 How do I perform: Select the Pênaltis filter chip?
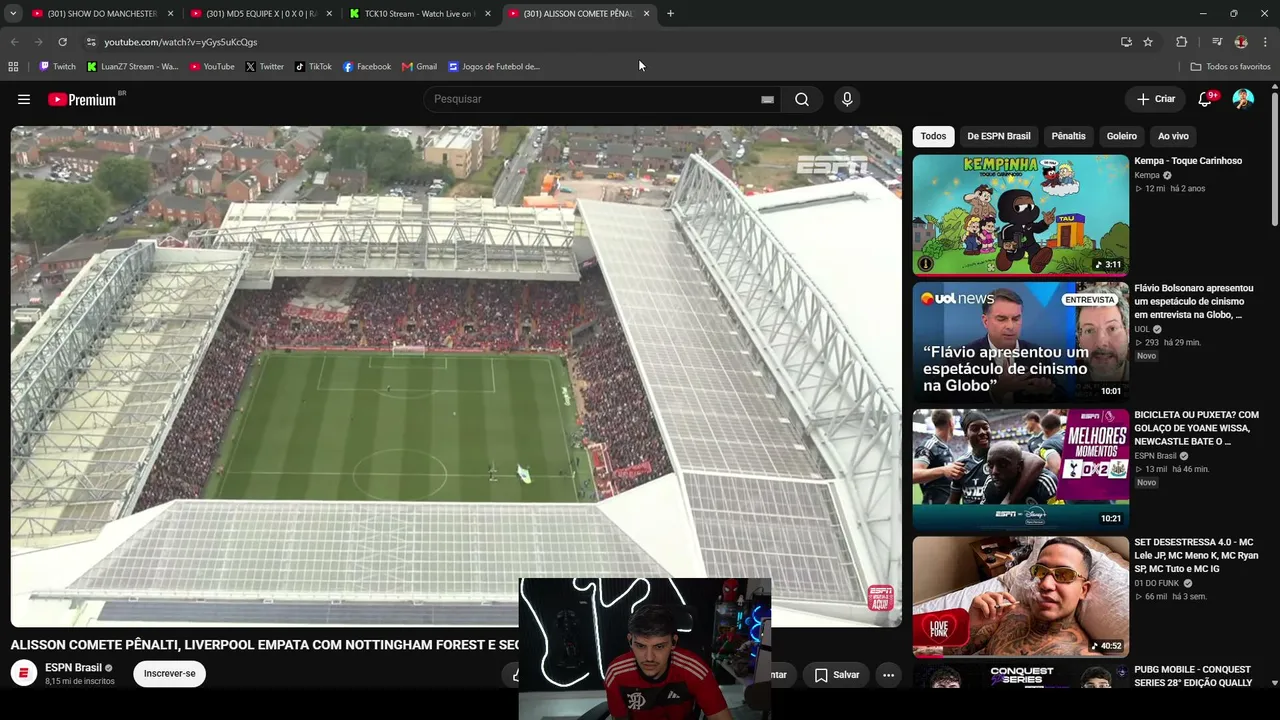pyautogui.click(x=1068, y=136)
